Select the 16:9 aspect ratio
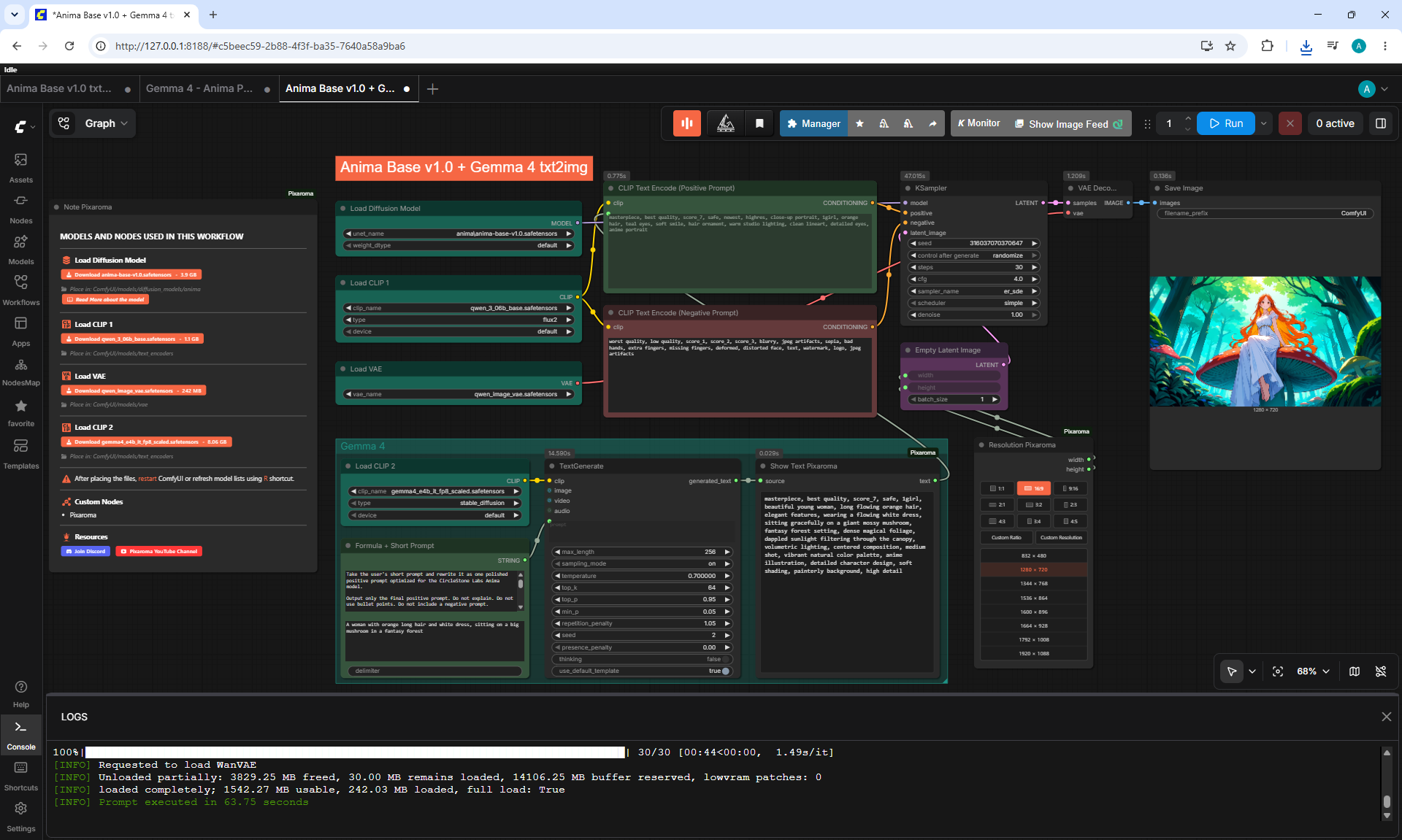 1034,488
